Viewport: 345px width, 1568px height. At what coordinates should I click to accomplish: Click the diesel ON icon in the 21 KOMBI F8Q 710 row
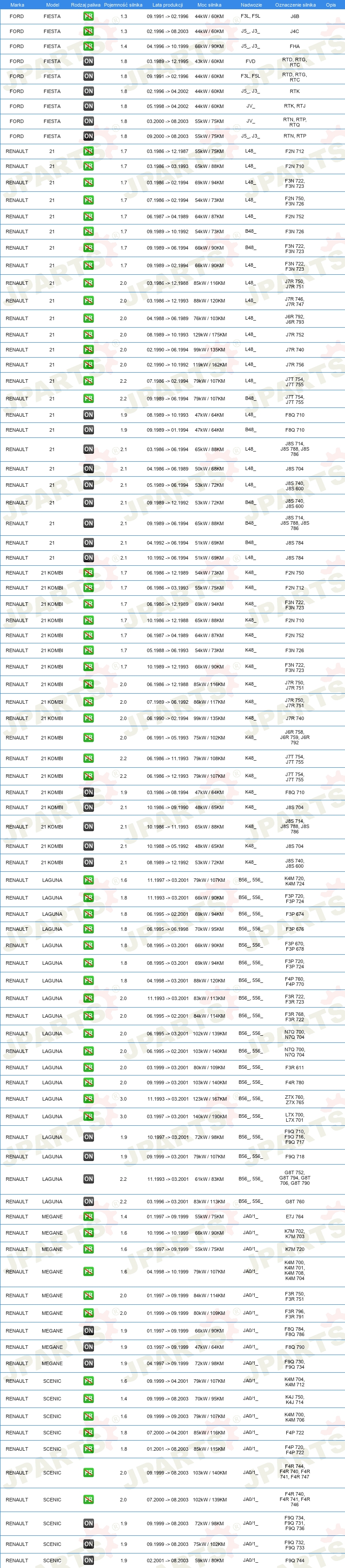pyautogui.click(x=88, y=792)
